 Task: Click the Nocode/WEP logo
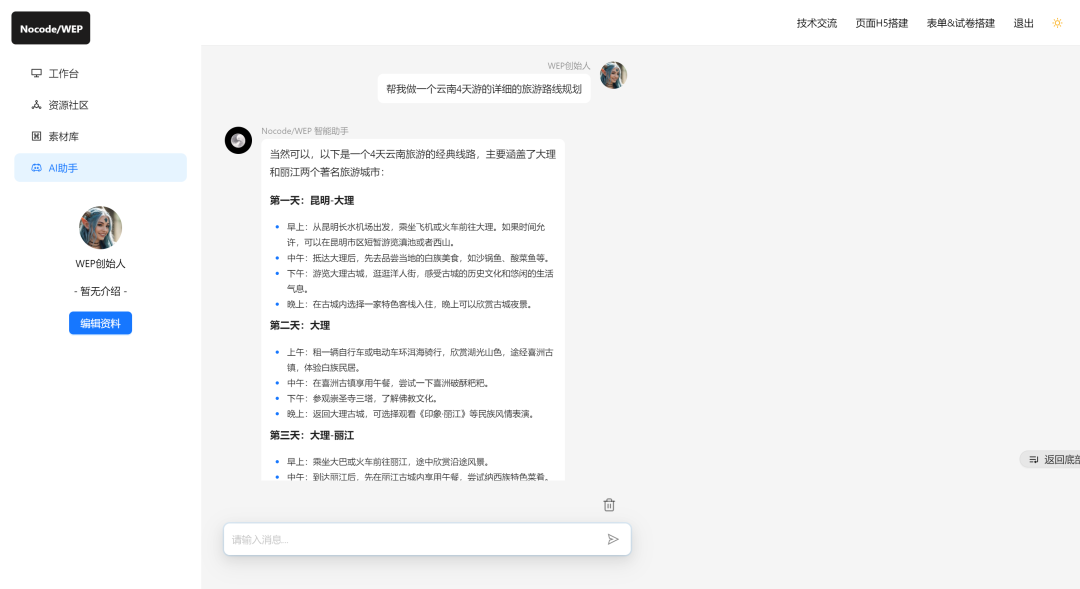coord(50,28)
